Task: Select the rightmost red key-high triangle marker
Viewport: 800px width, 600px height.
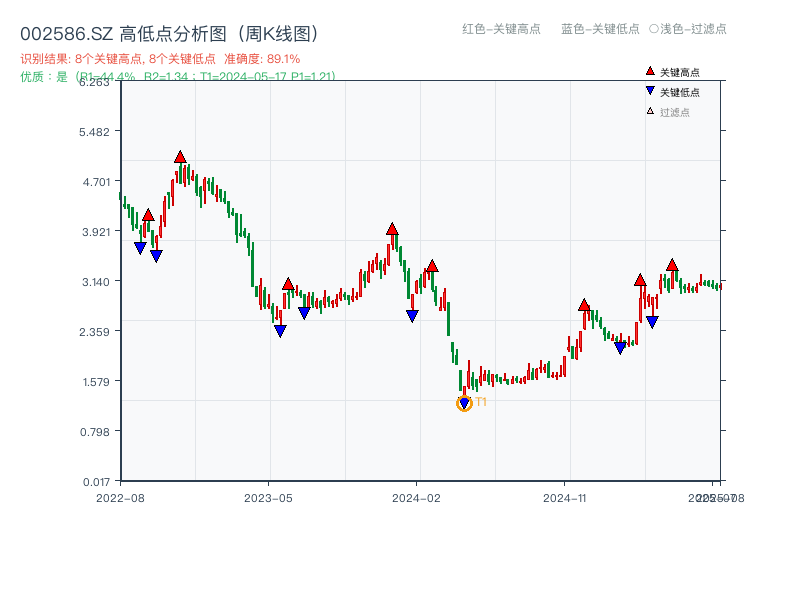Action: 672,265
